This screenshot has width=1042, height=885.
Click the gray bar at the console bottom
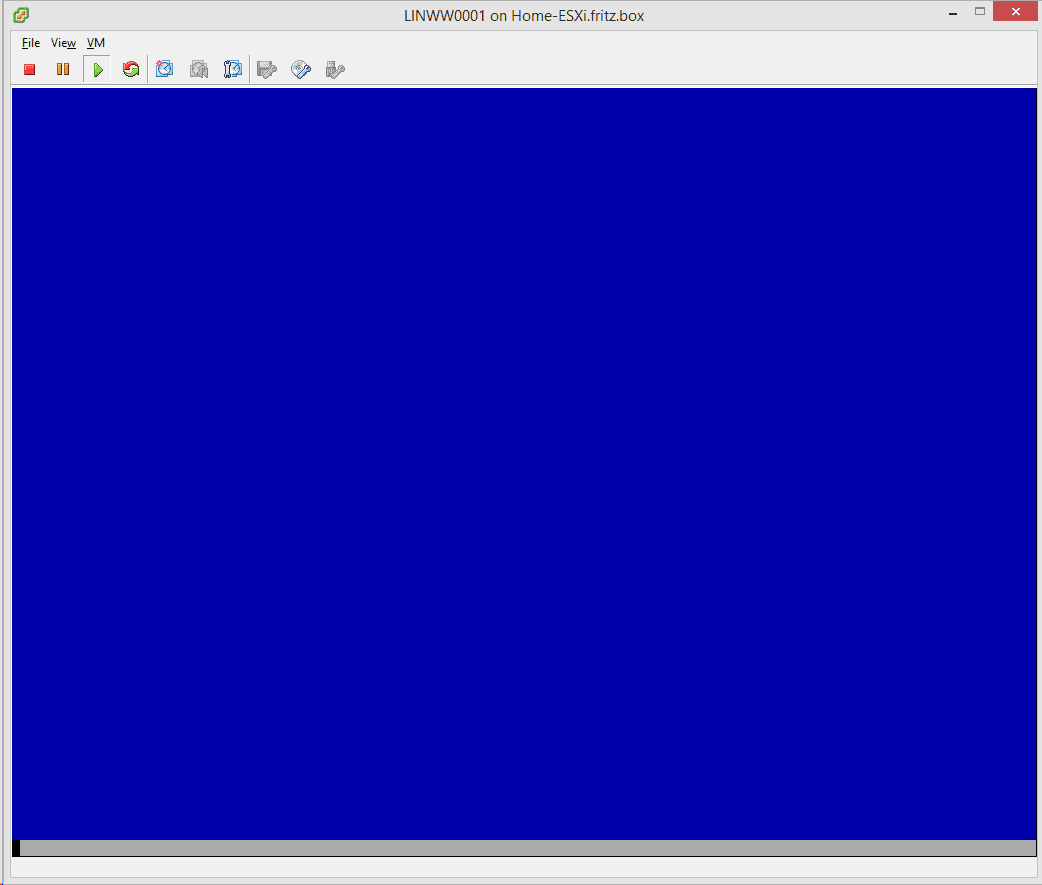coord(528,848)
